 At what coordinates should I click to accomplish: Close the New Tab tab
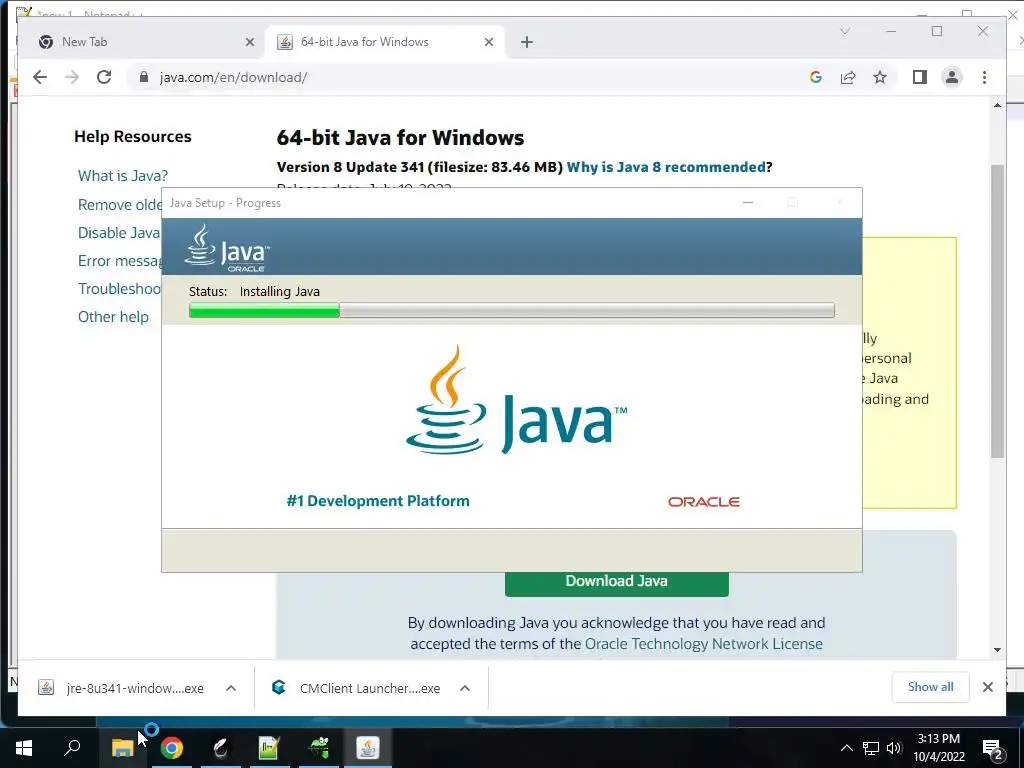(249, 42)
